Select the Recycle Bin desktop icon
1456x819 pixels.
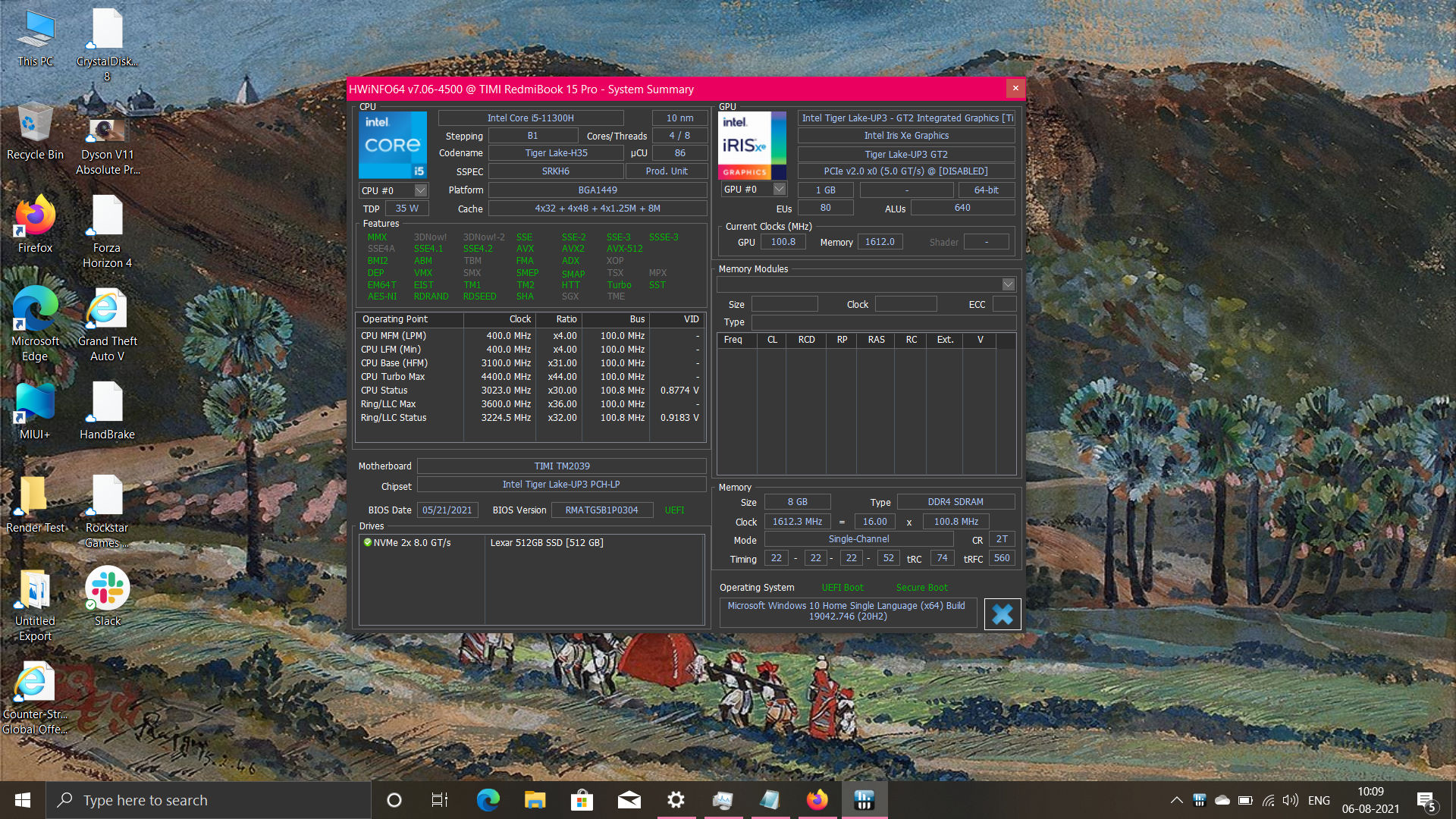tap(35, 131)
